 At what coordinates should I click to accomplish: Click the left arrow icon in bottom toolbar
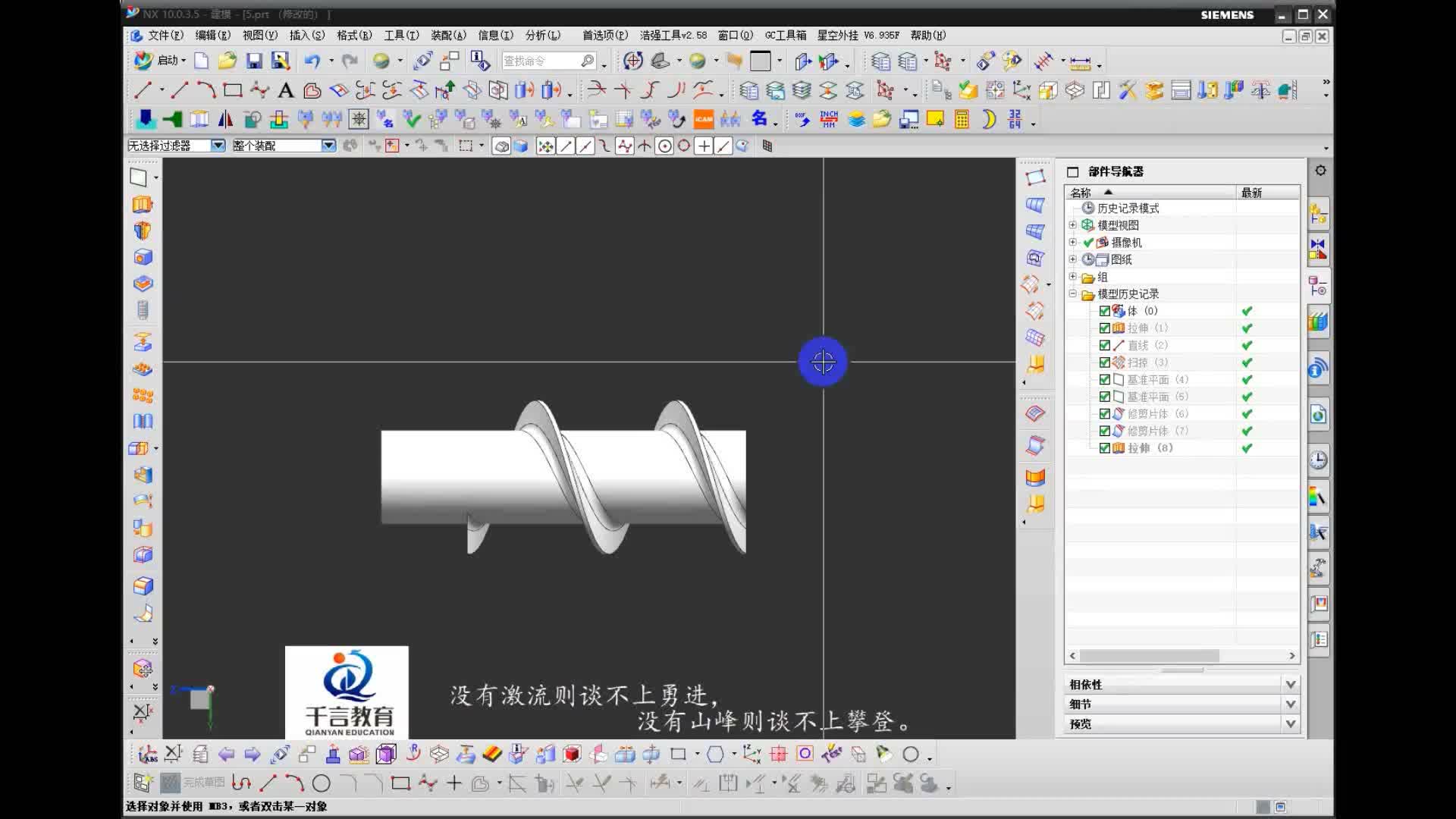[226, 755]
